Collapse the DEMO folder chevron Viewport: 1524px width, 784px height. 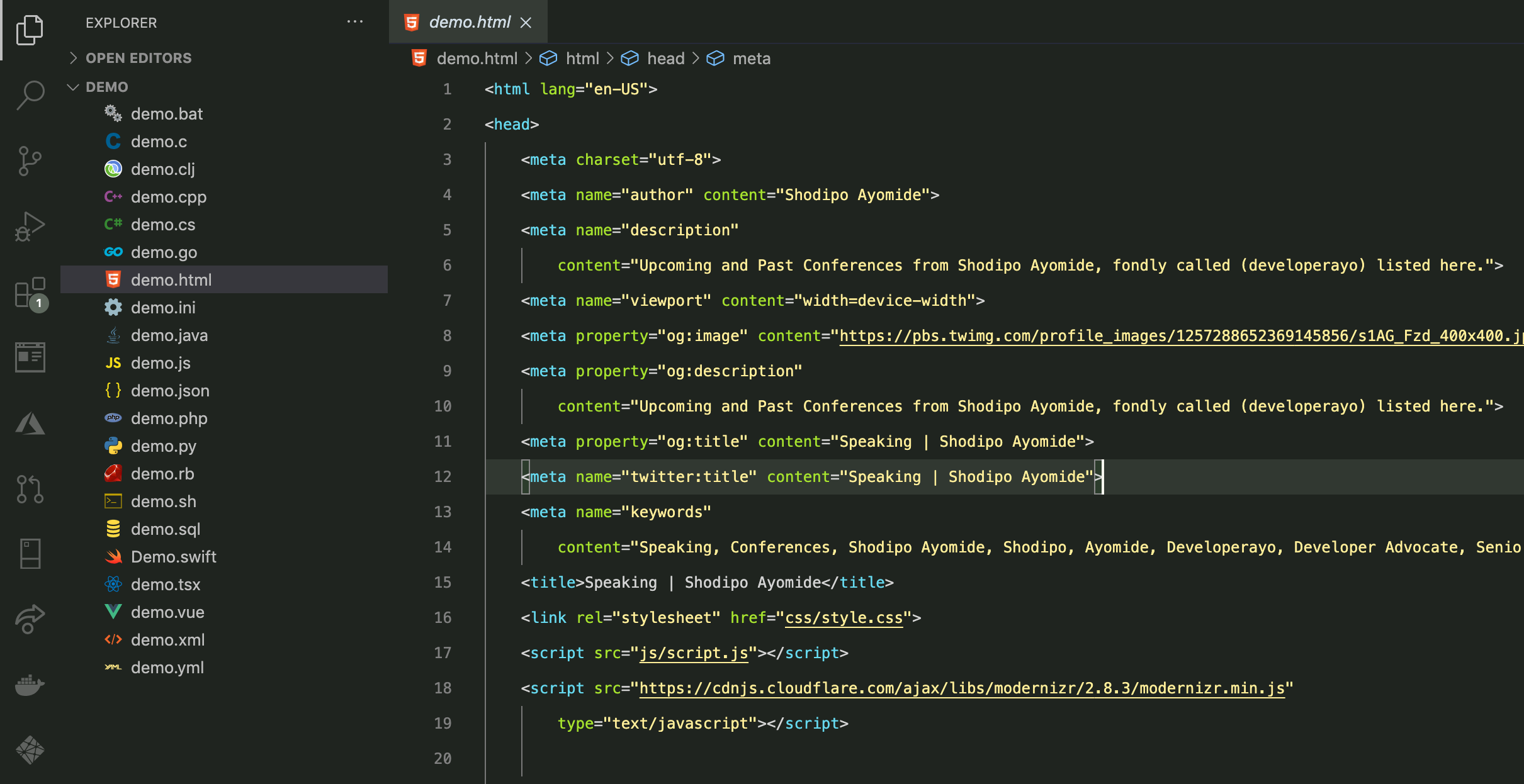(x=72, y=87)
